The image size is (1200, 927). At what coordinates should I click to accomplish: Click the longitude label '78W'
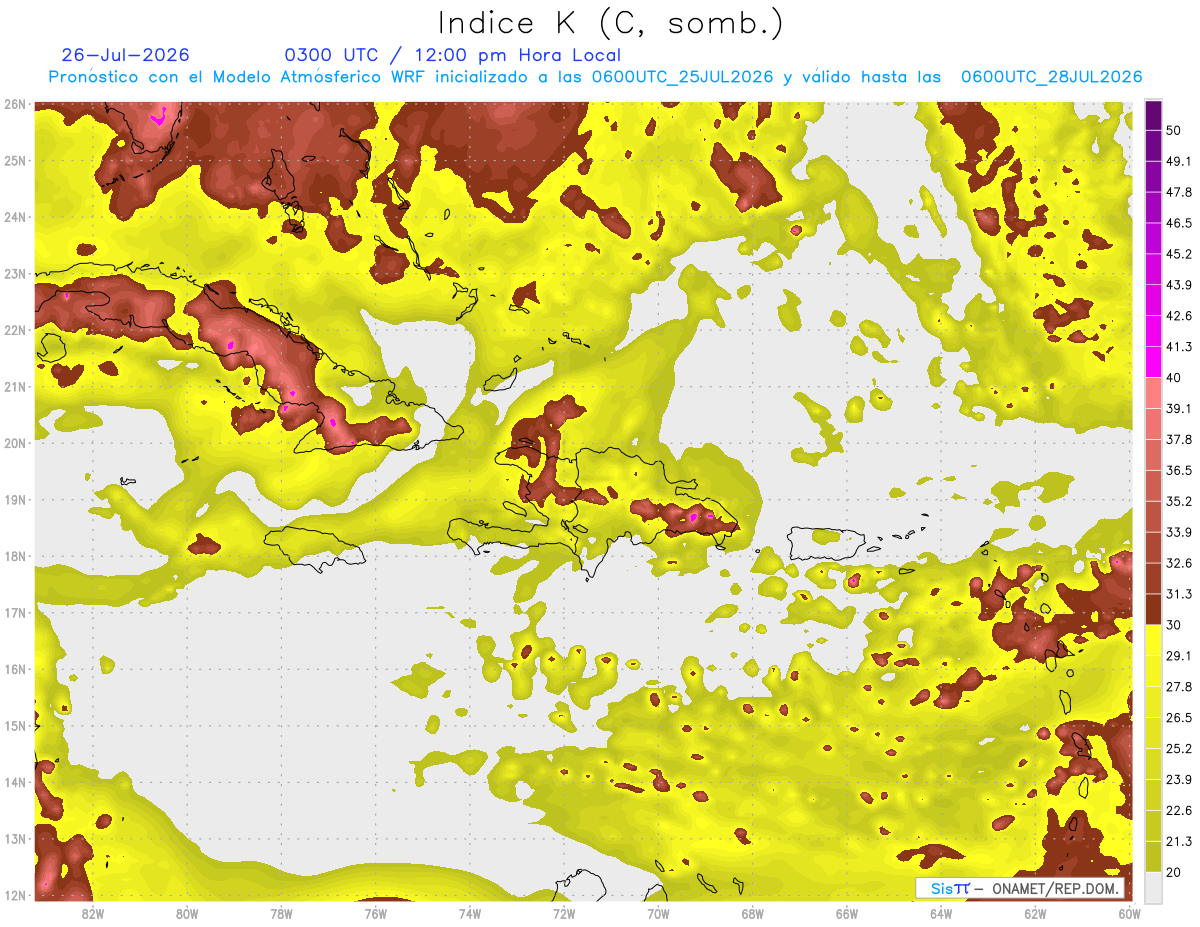pos(281,913)
